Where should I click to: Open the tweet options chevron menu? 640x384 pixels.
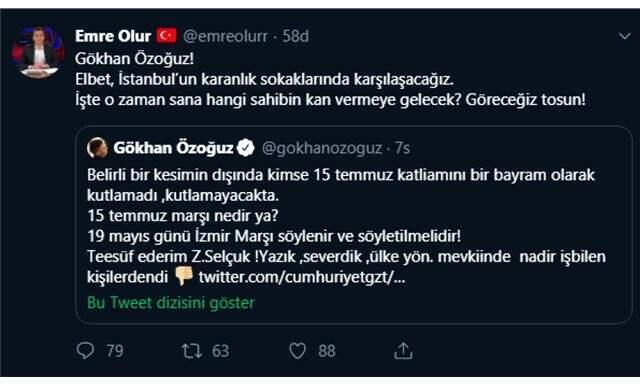[624, 36]
